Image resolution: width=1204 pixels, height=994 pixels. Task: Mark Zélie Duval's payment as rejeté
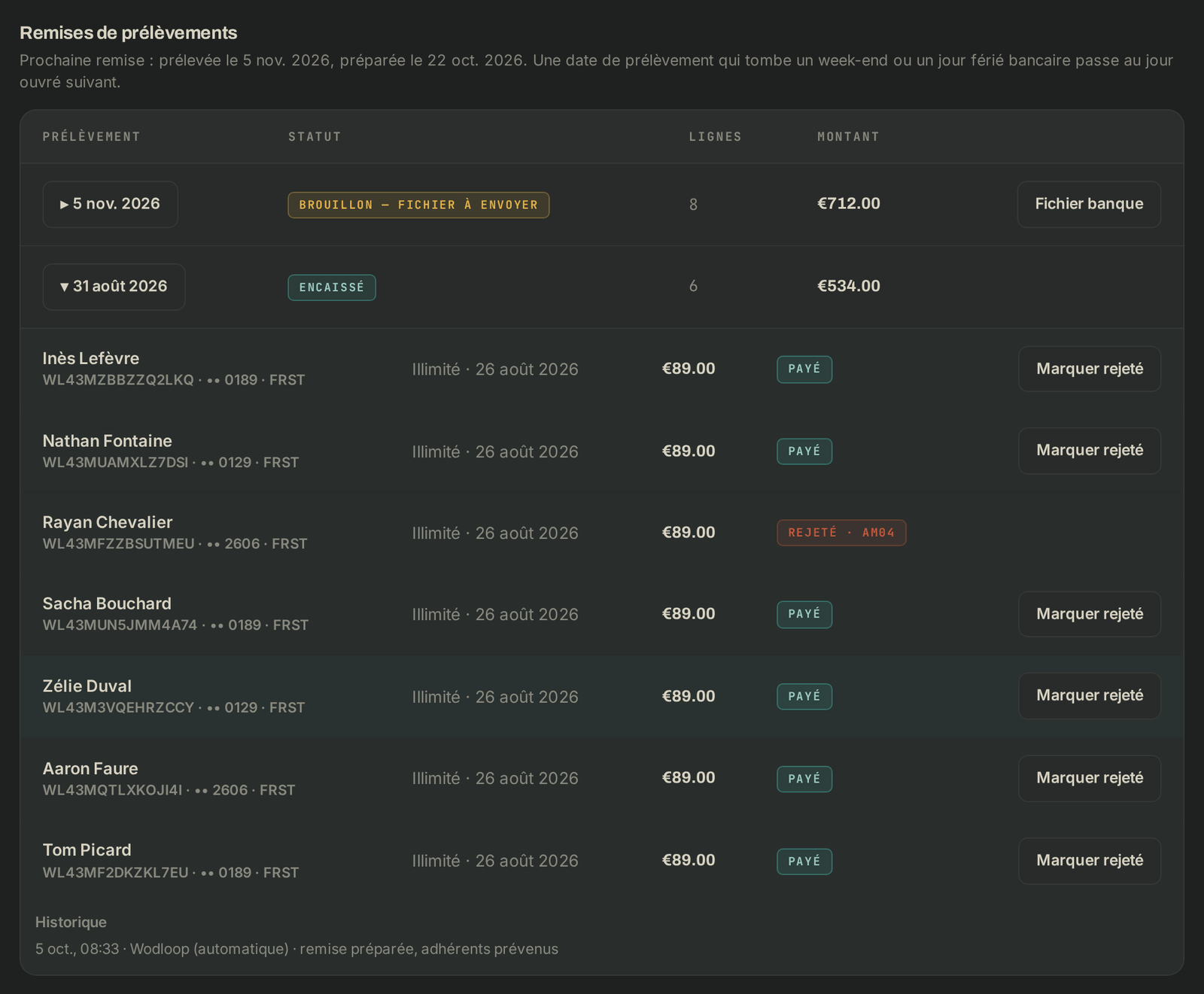coord(1090,696)
